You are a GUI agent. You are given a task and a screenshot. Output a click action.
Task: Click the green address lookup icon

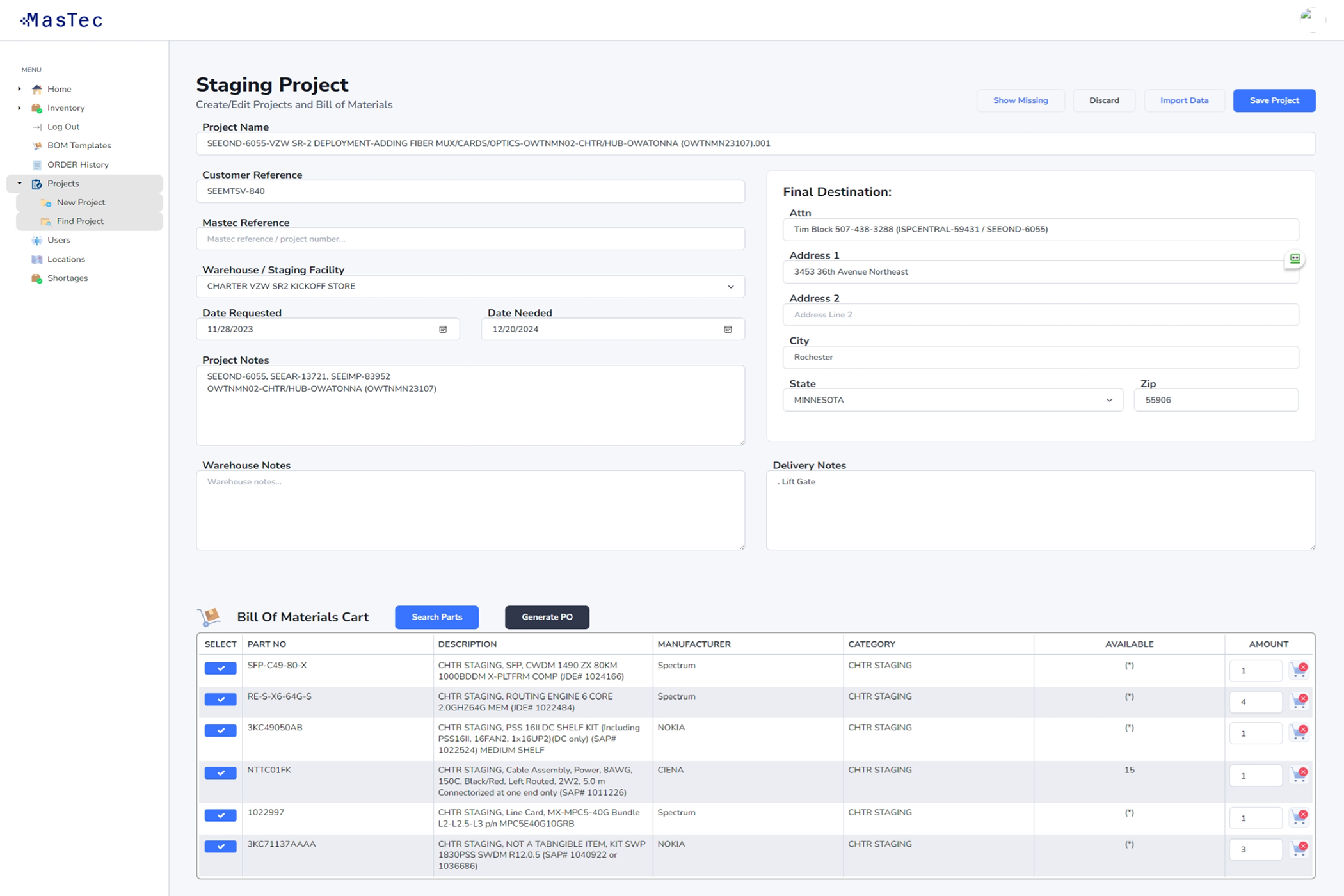click(1295, 259)
